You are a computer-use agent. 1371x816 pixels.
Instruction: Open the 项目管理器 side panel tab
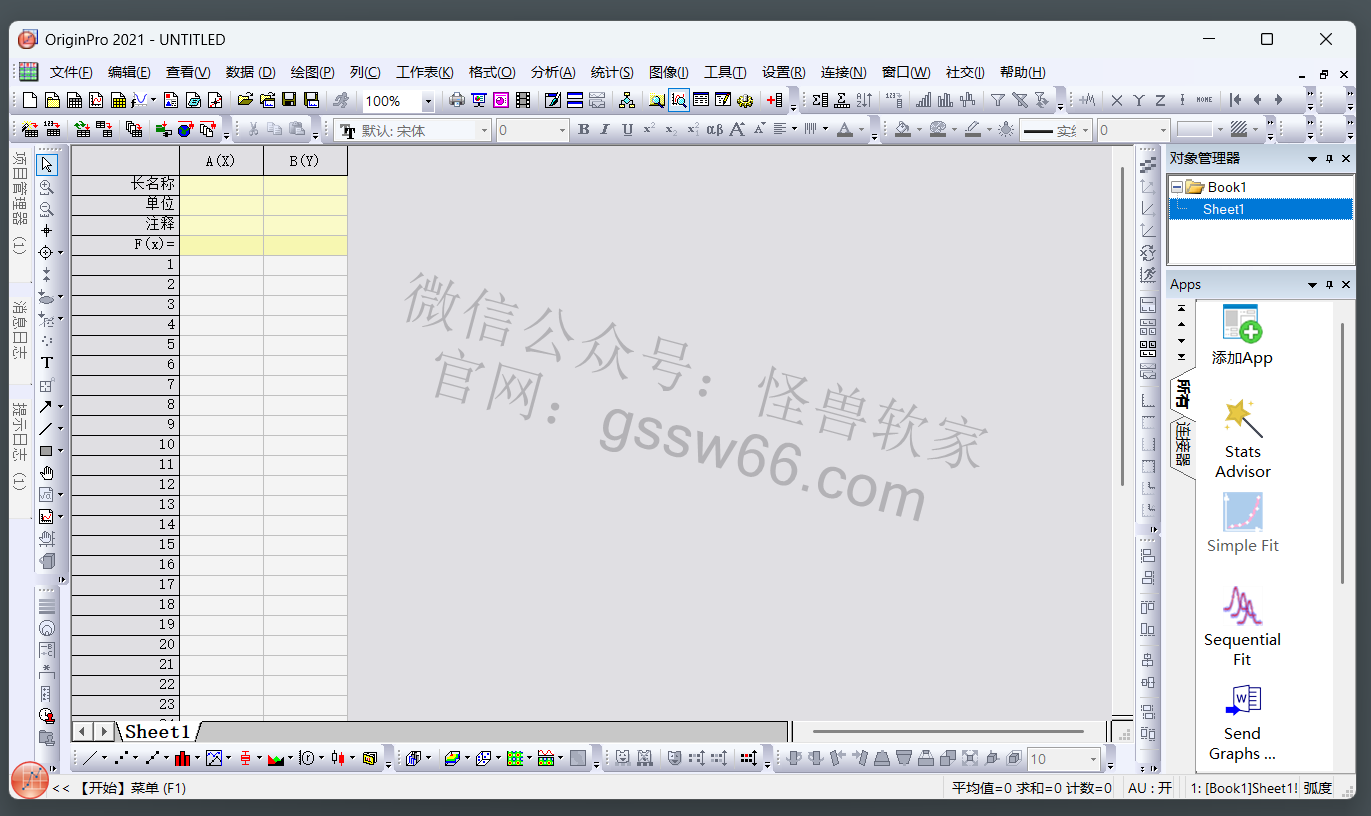click(x=20, y=203)
